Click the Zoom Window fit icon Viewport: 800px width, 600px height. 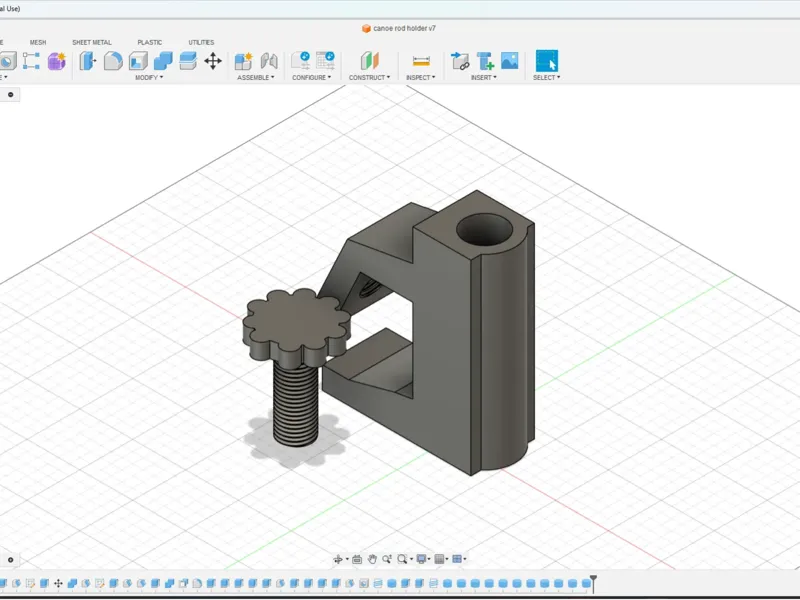pyautogui.click(x=402, y=560)
